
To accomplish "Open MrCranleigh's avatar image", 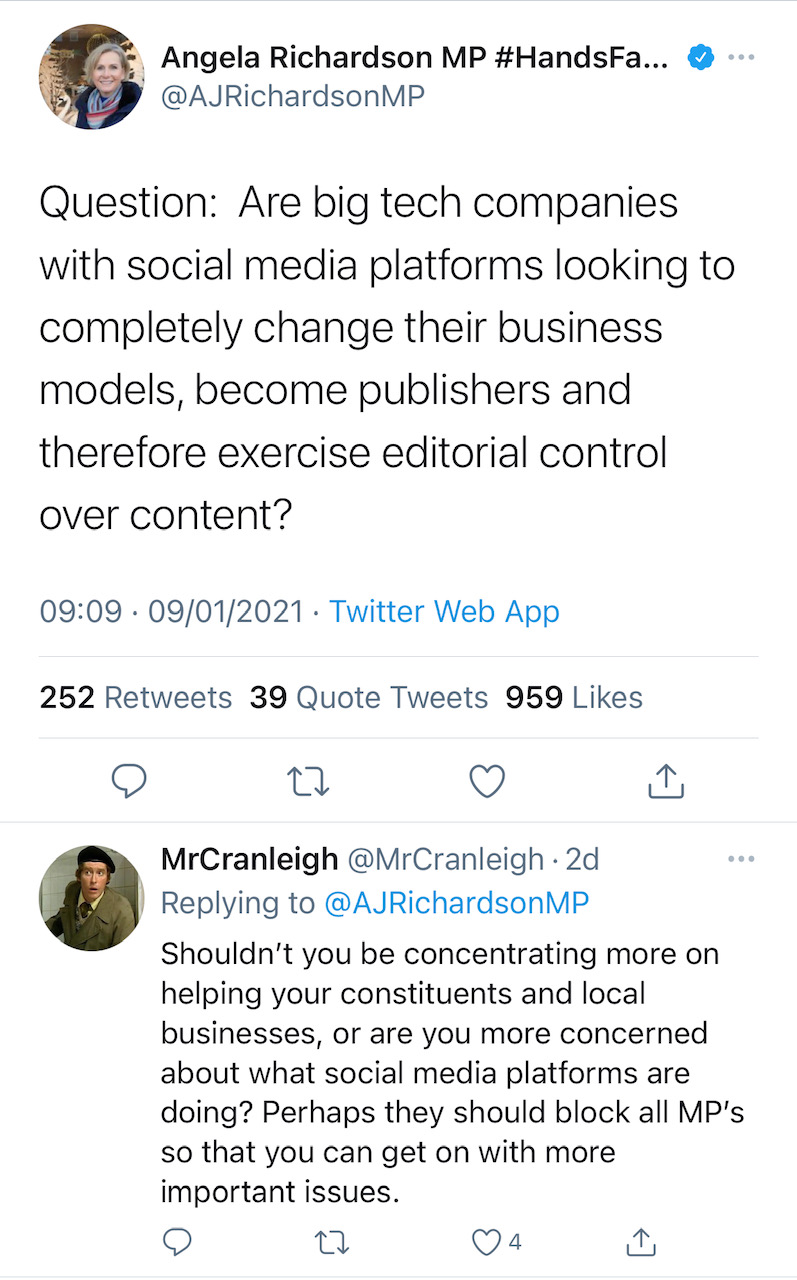I will click(90, 897).
